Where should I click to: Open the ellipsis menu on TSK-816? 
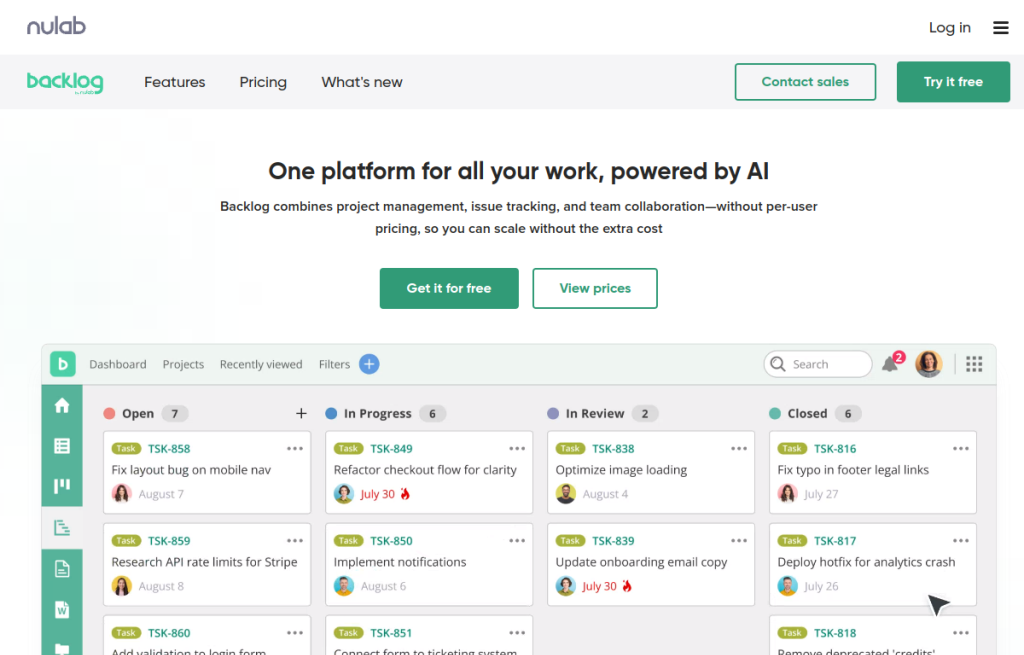(x=961, y=449)
